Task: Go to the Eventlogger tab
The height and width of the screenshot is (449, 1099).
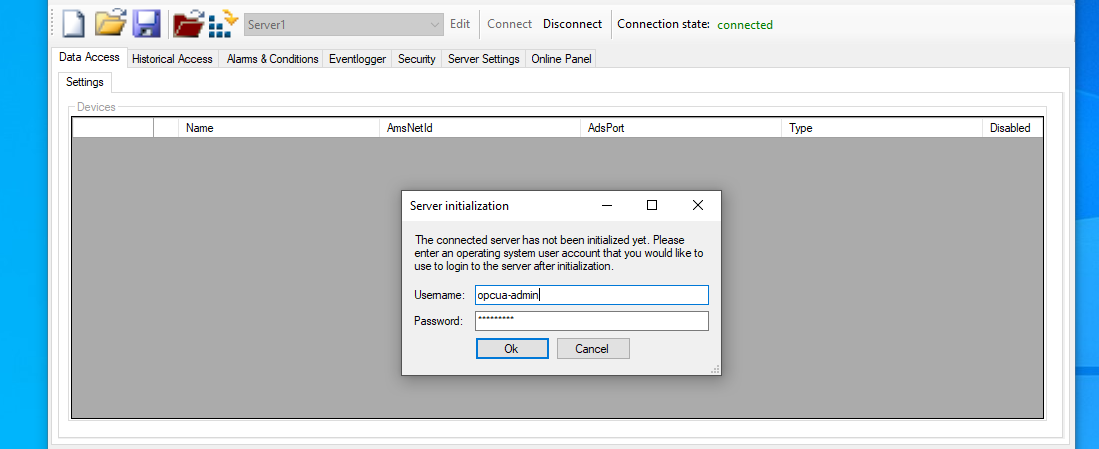Action: click(x=357, y=60)
